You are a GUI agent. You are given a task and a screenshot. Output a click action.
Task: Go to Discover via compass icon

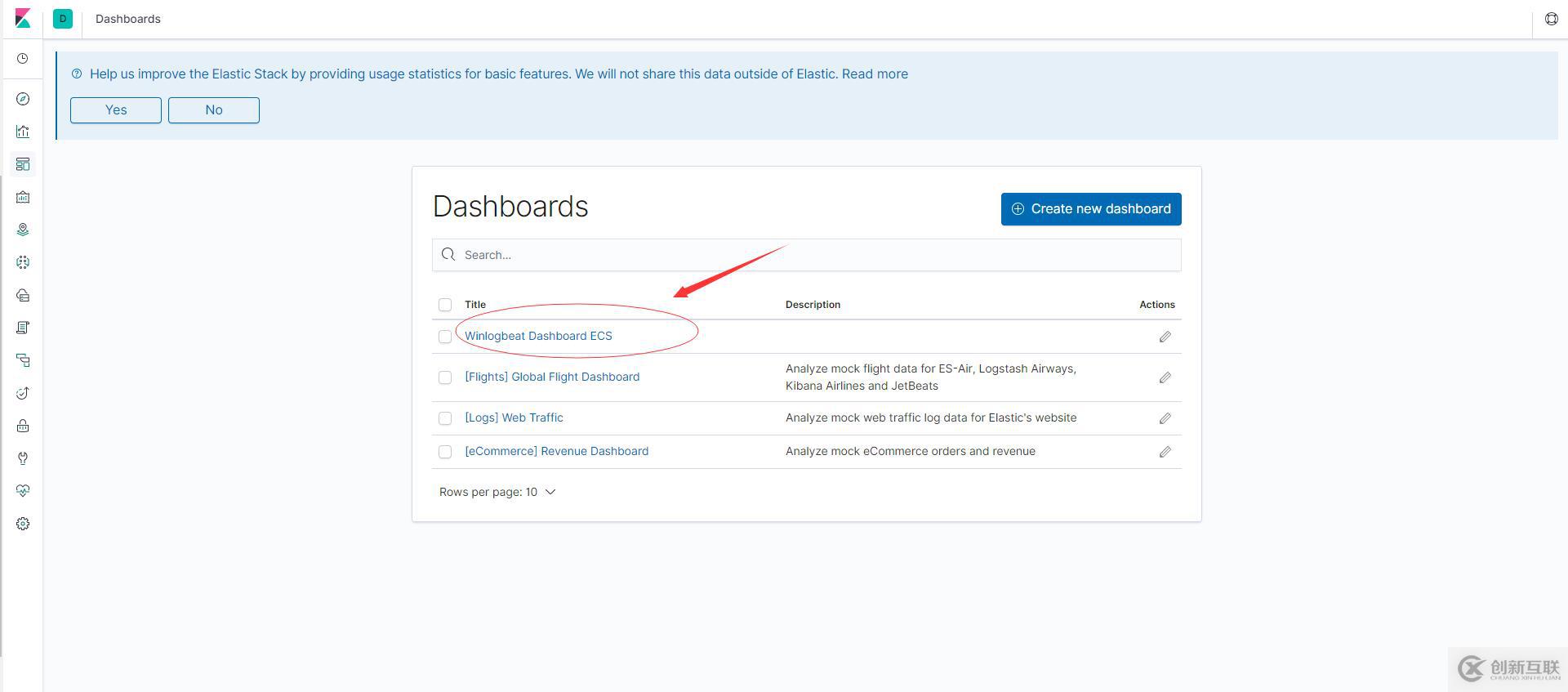click(23, 99)
